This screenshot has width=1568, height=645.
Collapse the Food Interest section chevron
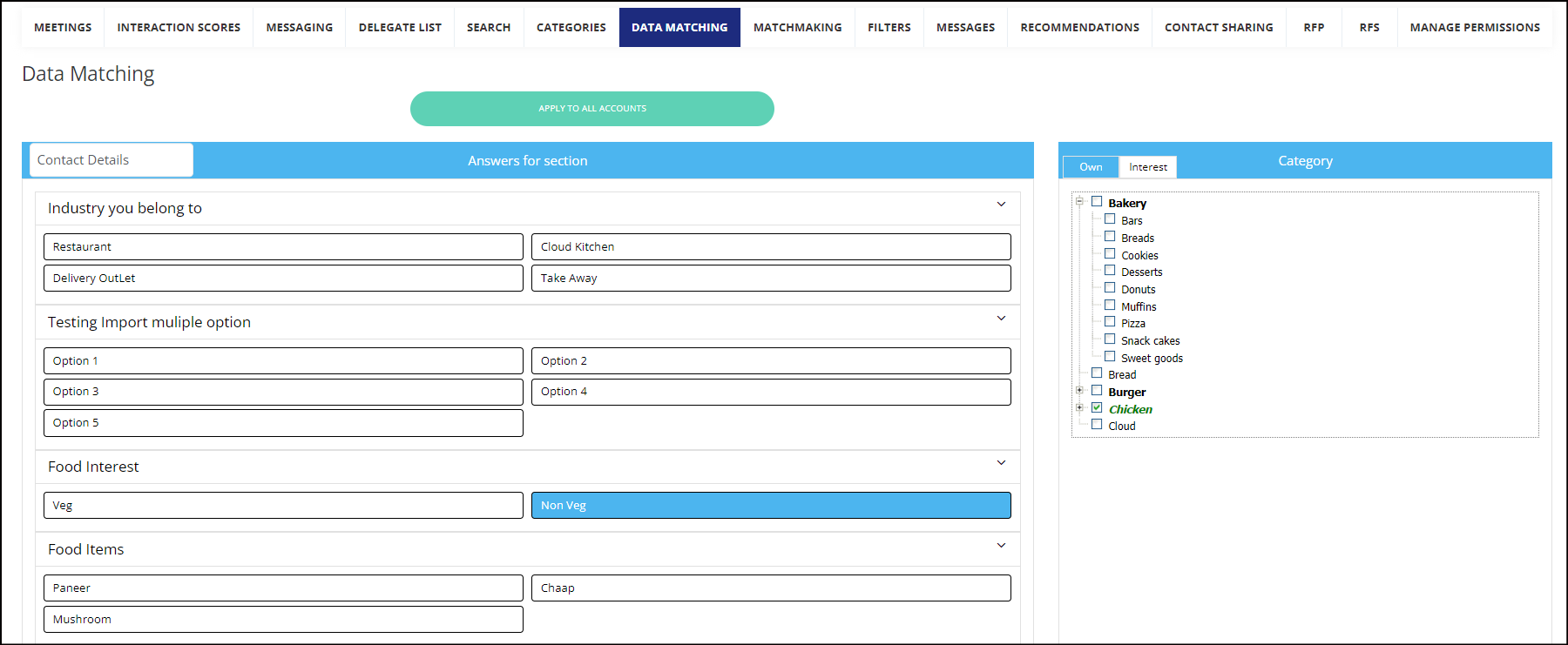(x=1001, y=463)
